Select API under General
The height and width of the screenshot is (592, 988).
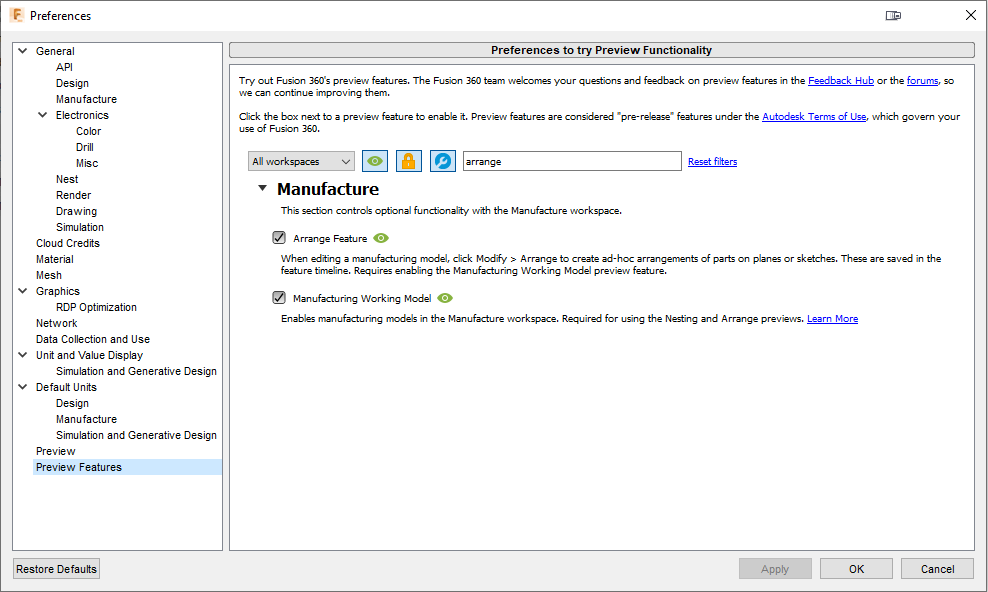(64, 67)
